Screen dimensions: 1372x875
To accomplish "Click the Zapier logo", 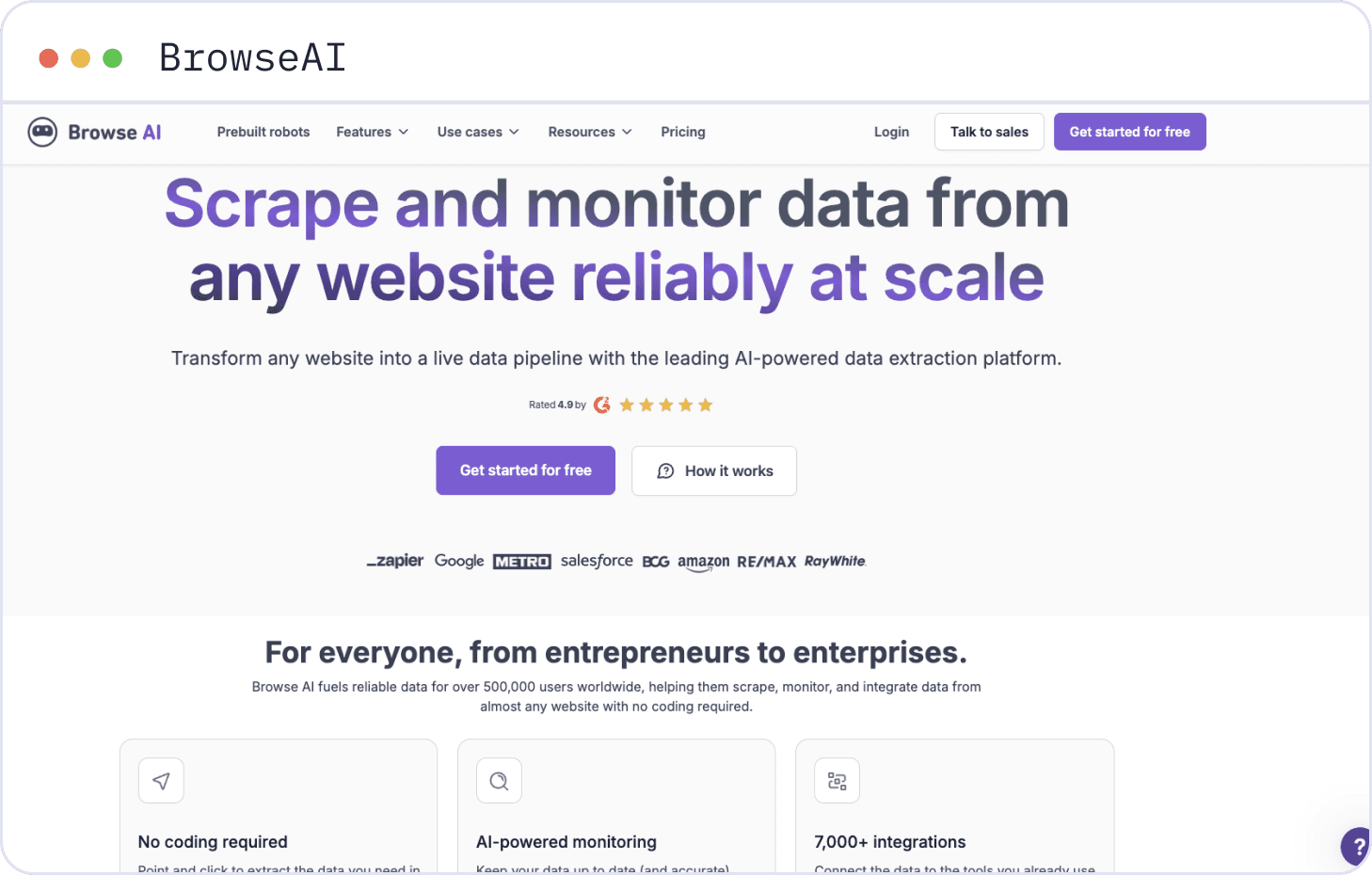I will pyautogui.click(x=395, y=561).
